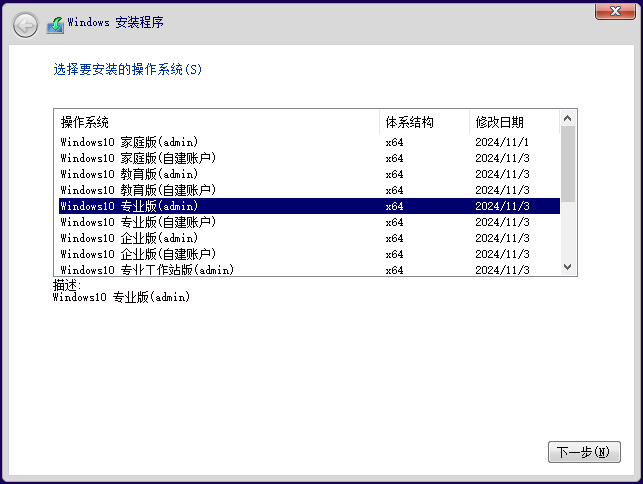This screenshot has height=484, width=643.
Task: Click the 修改日期 column header
Action: coord(514,122)
